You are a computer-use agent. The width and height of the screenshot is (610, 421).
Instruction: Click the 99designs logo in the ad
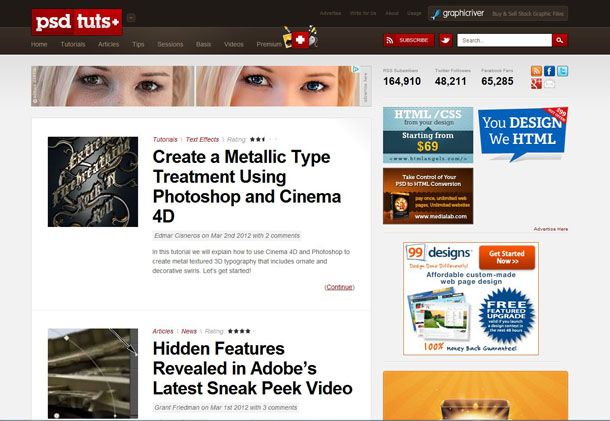438,253
